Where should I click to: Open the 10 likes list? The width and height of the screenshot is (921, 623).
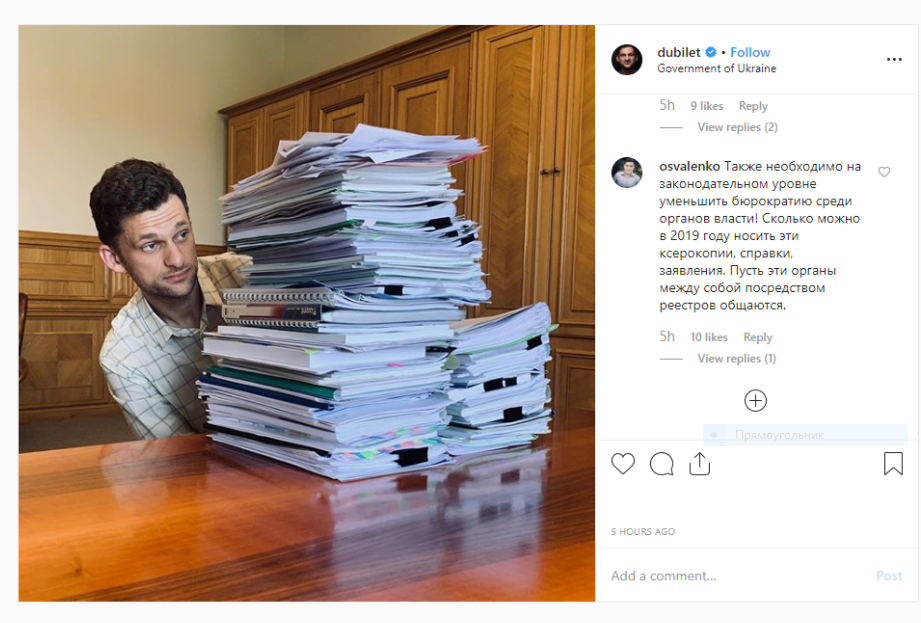(x=709, y=337)
